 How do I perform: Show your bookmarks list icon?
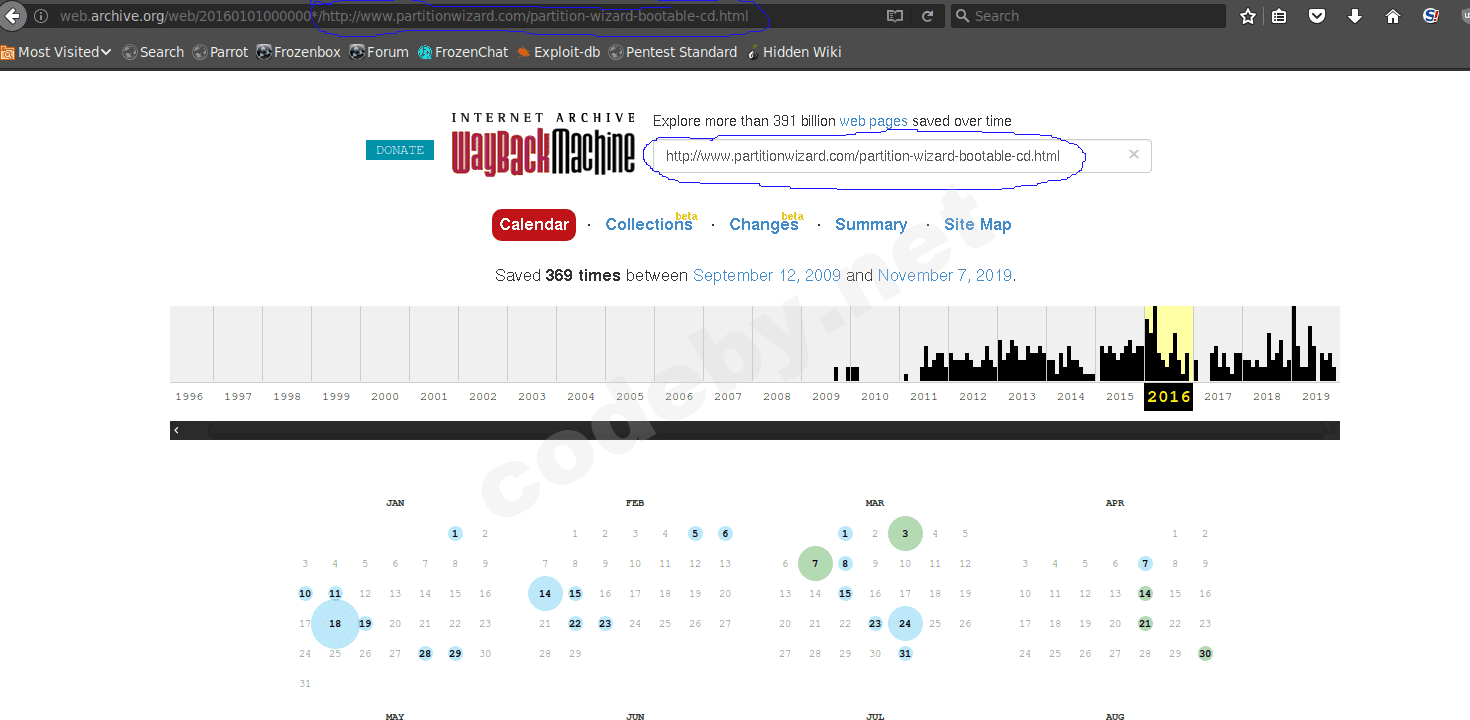[x=1279, y=16]
